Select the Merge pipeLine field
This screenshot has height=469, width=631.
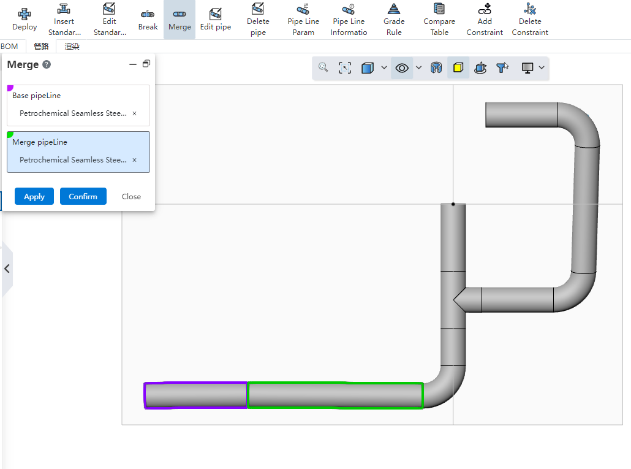[78, 152]
